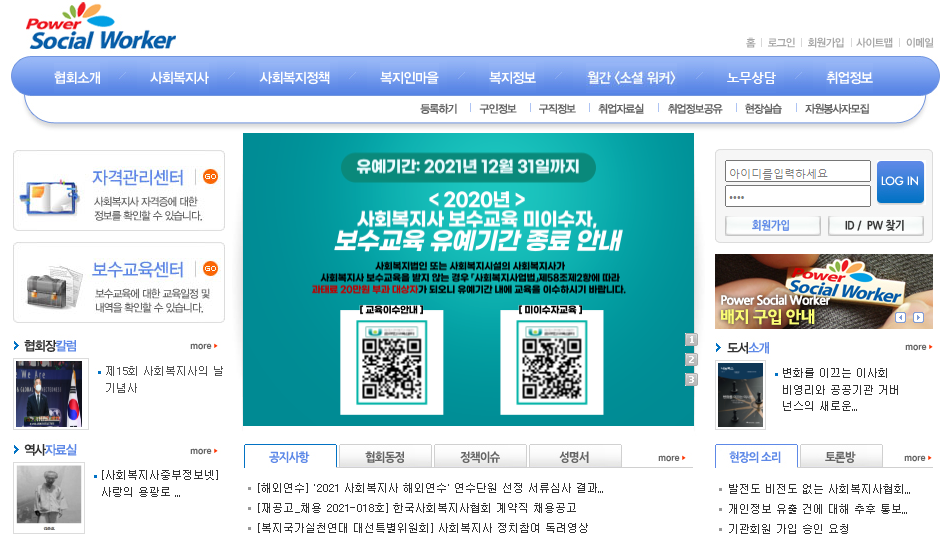
Task: Click the LOG IN button
Action: [x=900, y=182]
